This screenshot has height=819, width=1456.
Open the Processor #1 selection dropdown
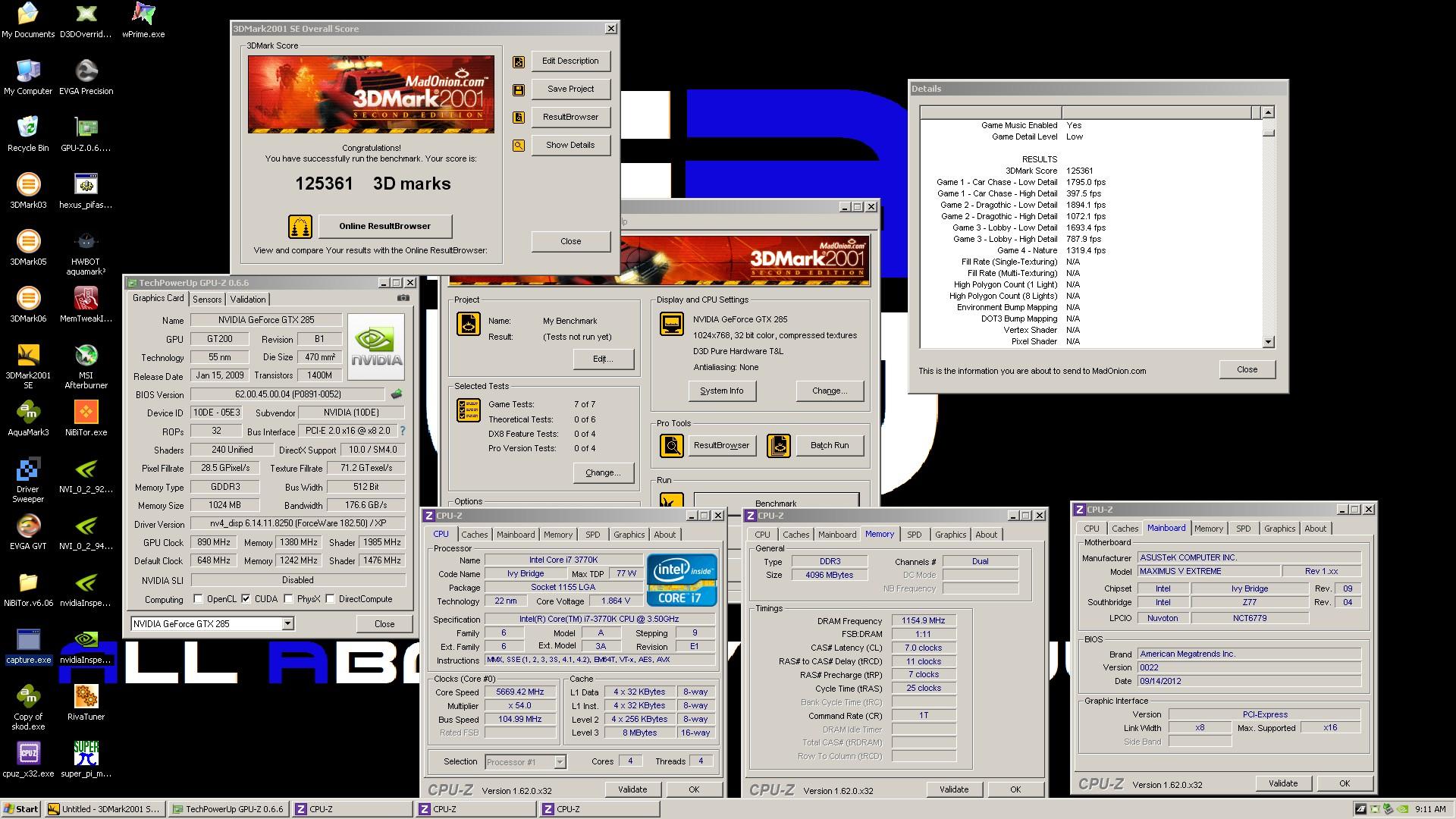coord(560,761)
